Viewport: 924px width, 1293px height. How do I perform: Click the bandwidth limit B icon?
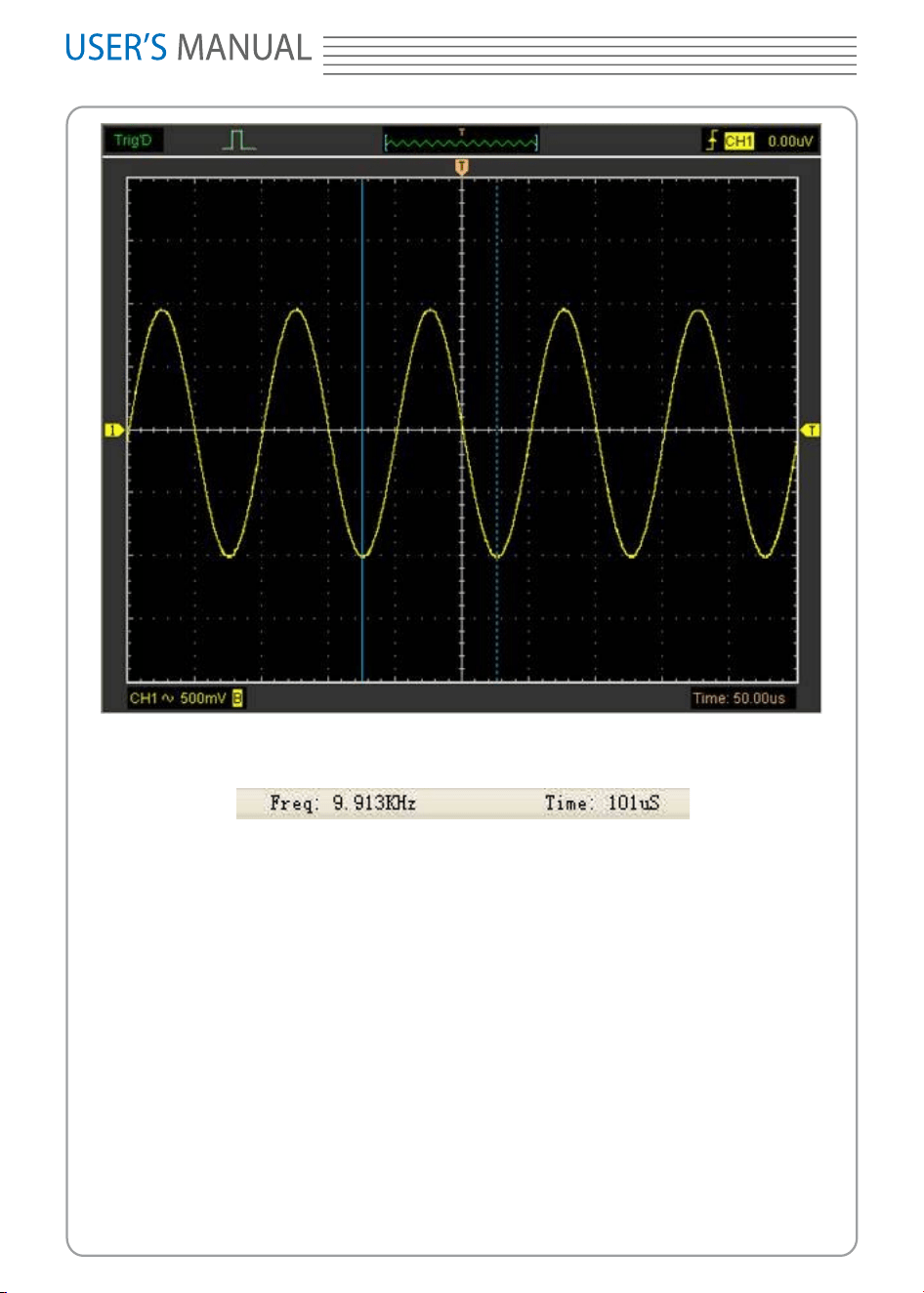[237, 698]
